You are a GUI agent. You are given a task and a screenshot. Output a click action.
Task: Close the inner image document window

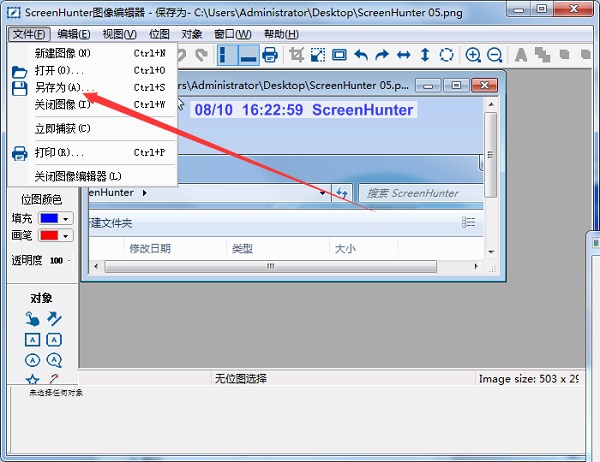484,85
